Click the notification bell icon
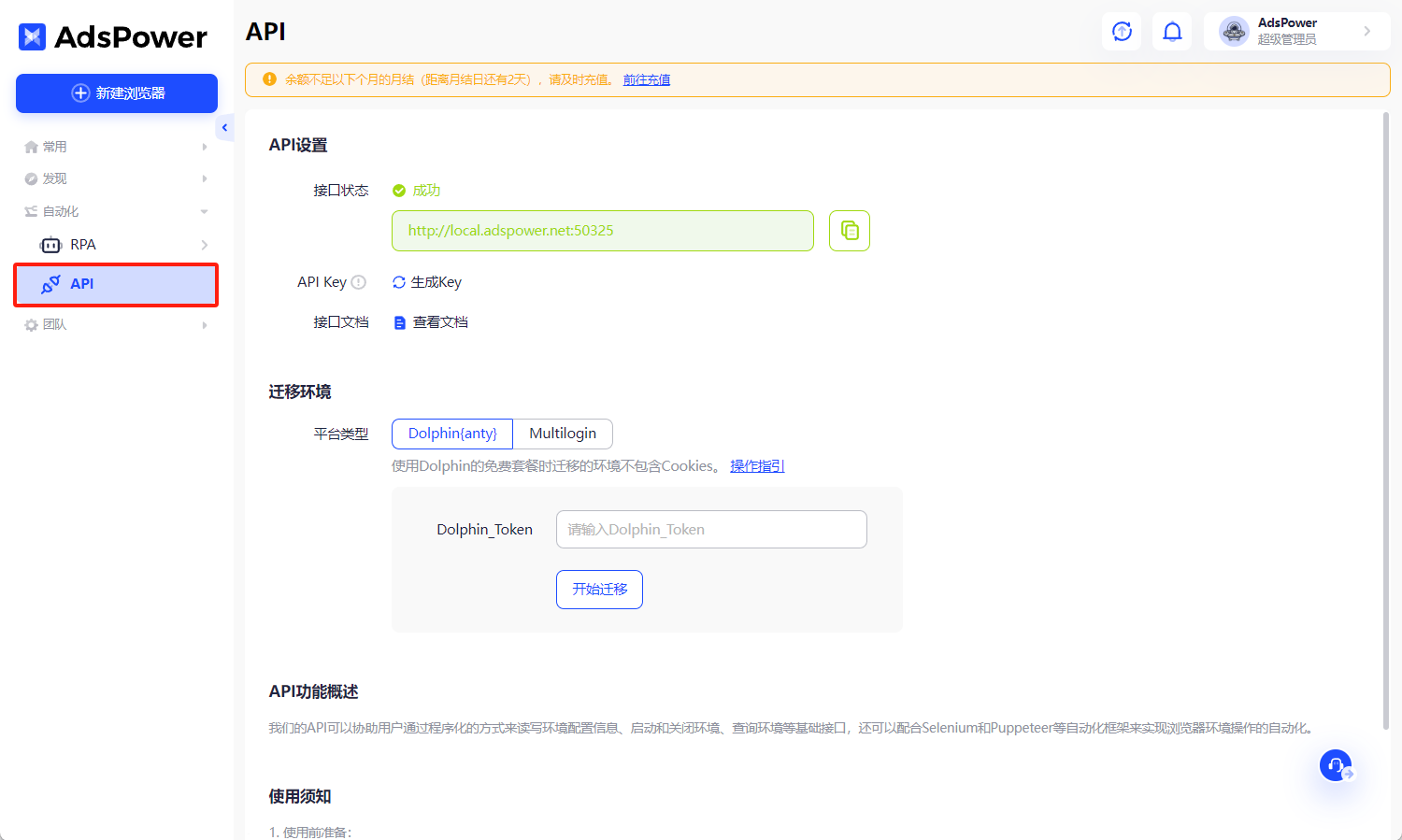Viewport: 1402px width, 840px height. [x=1171, y=31]
